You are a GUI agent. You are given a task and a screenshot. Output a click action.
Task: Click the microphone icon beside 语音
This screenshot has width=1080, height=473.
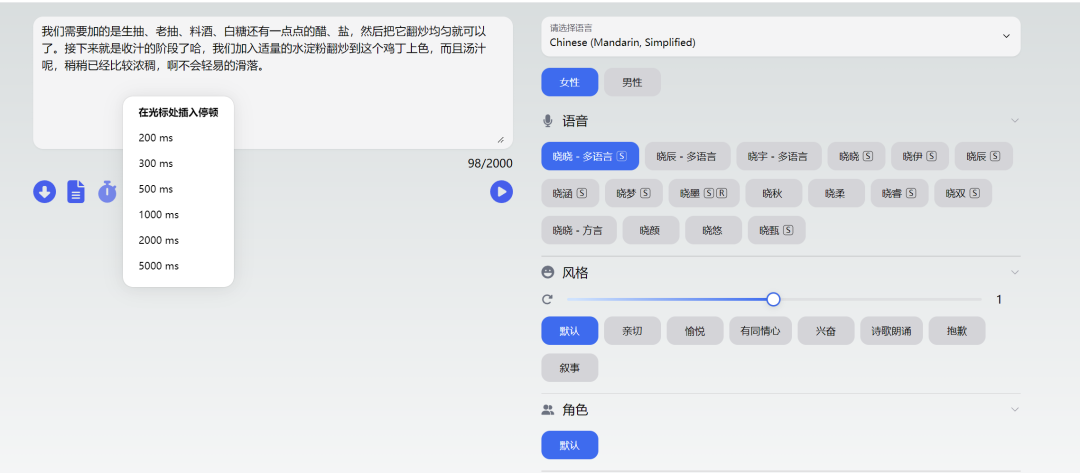[548, 121]
